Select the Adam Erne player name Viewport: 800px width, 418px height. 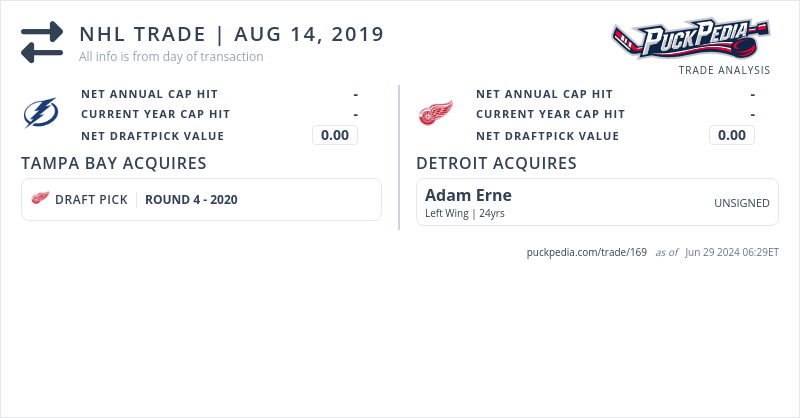click(468, 195)
